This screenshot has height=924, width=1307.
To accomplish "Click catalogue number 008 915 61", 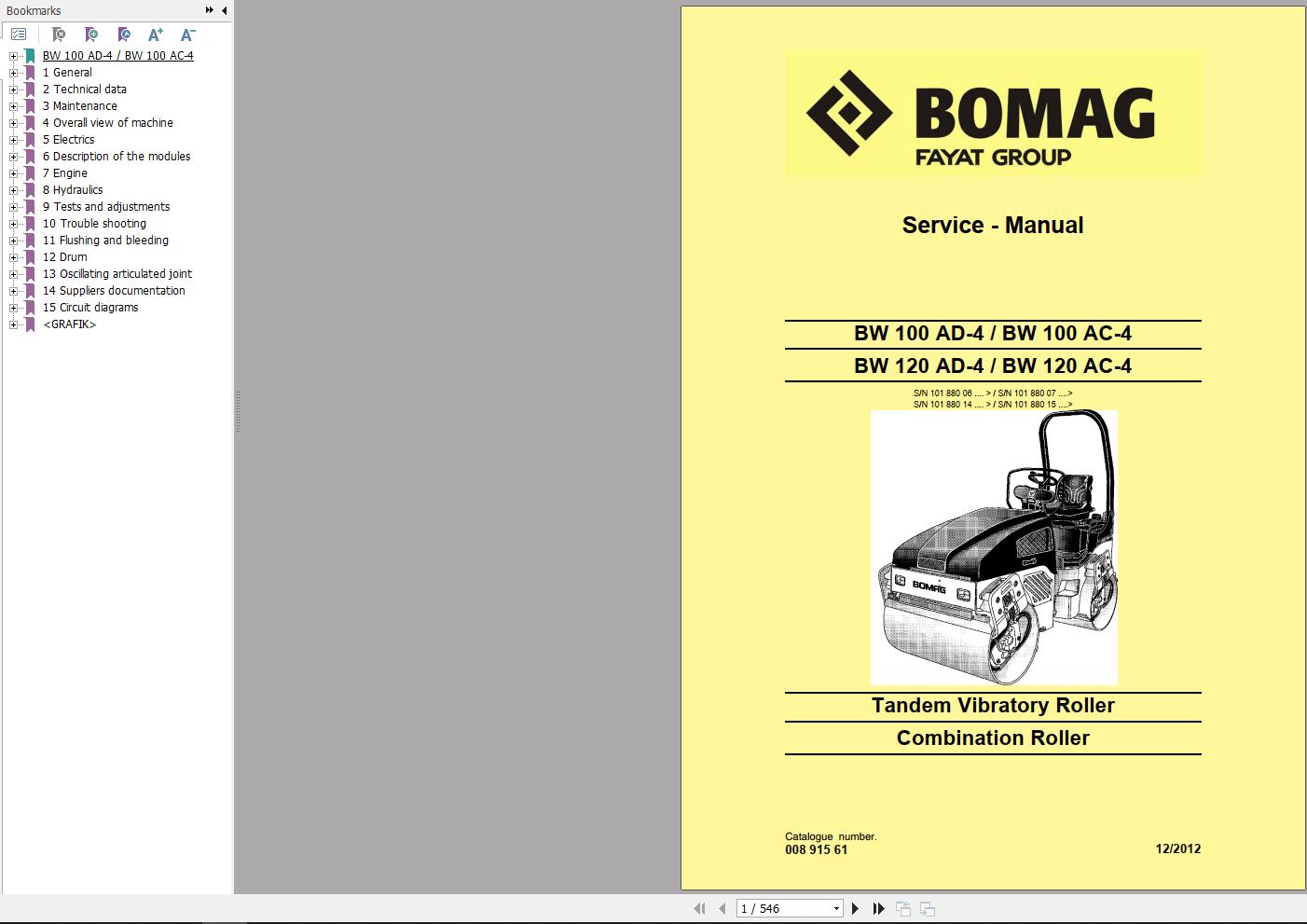I will 817,849.
